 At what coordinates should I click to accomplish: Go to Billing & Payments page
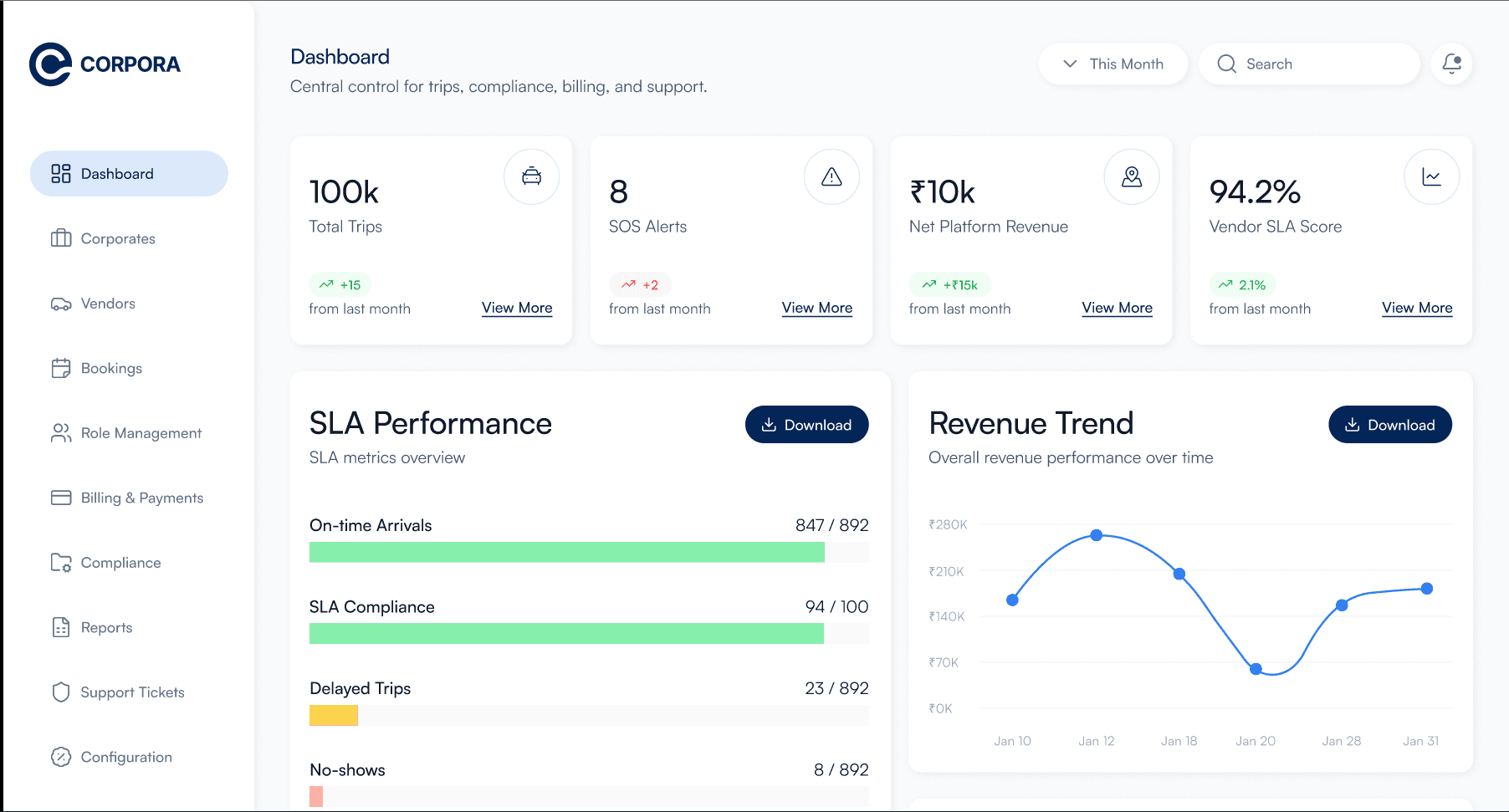[x=141, y=498]
